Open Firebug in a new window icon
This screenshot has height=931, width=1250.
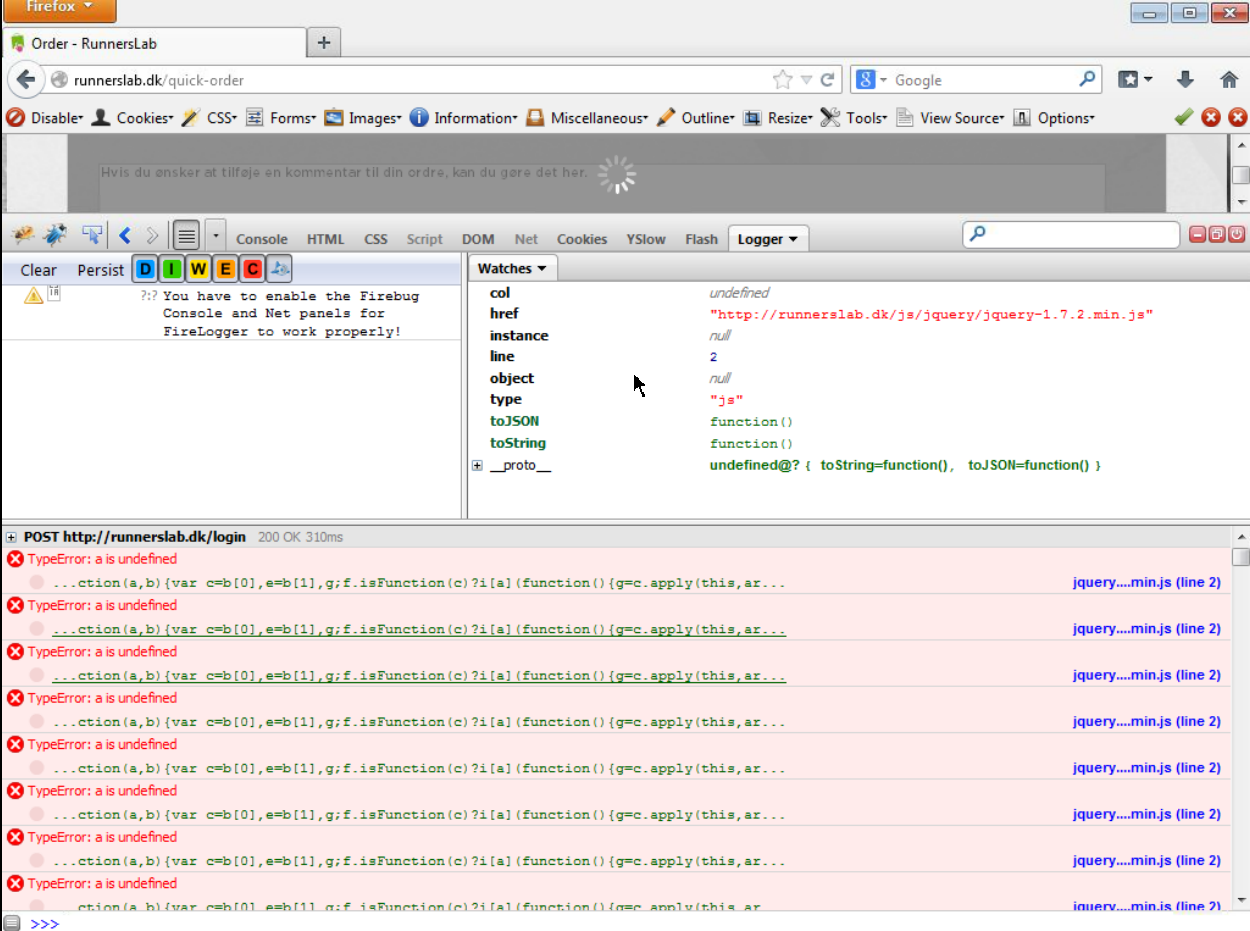click(1217, 235)
